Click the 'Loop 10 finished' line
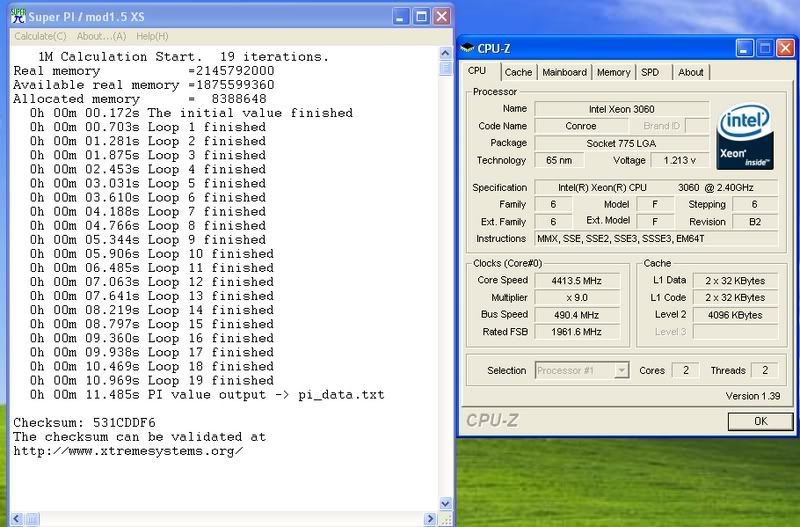 (152, 254)
